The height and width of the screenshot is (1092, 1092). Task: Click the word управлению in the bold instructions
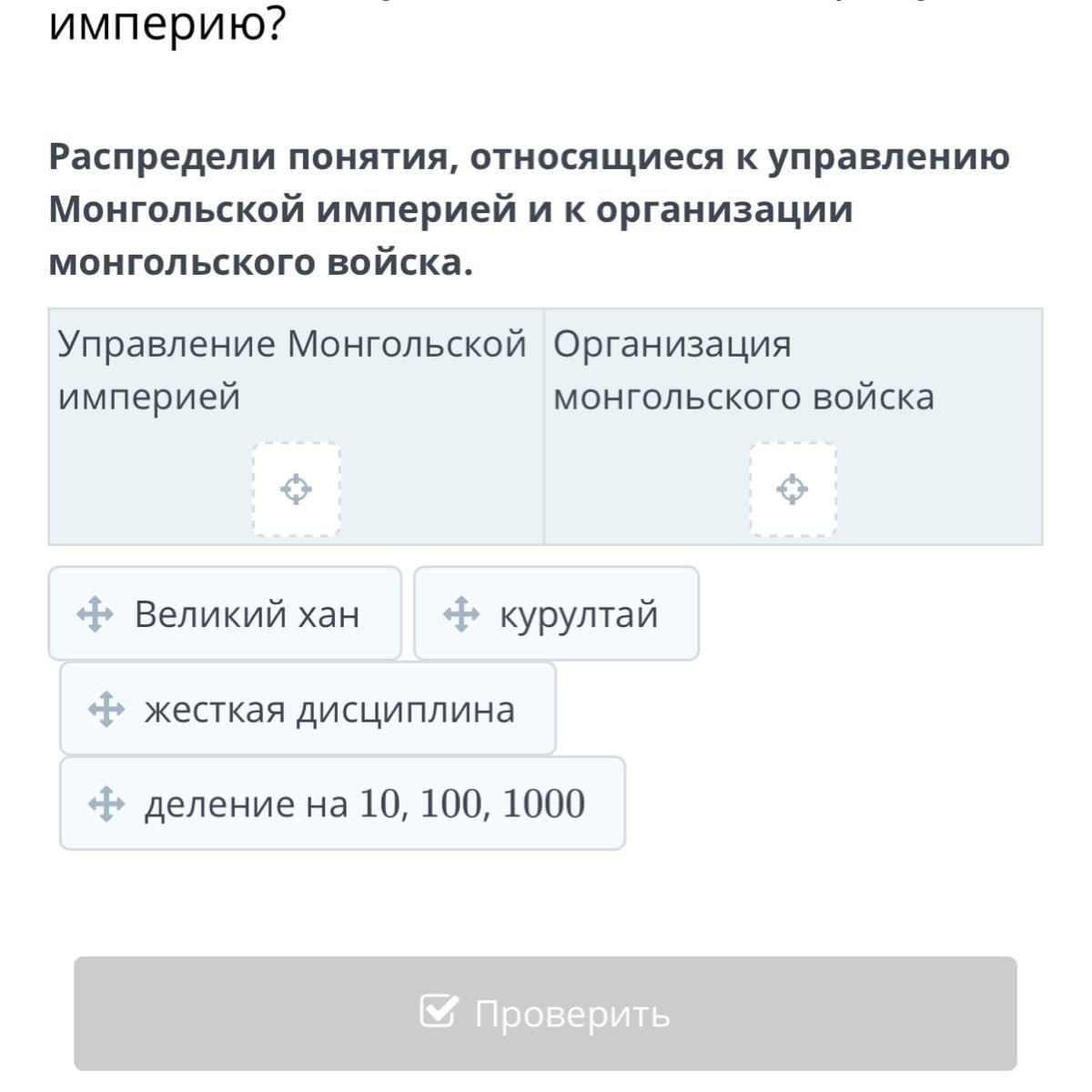pyautogui.click(x=889, y=157)
